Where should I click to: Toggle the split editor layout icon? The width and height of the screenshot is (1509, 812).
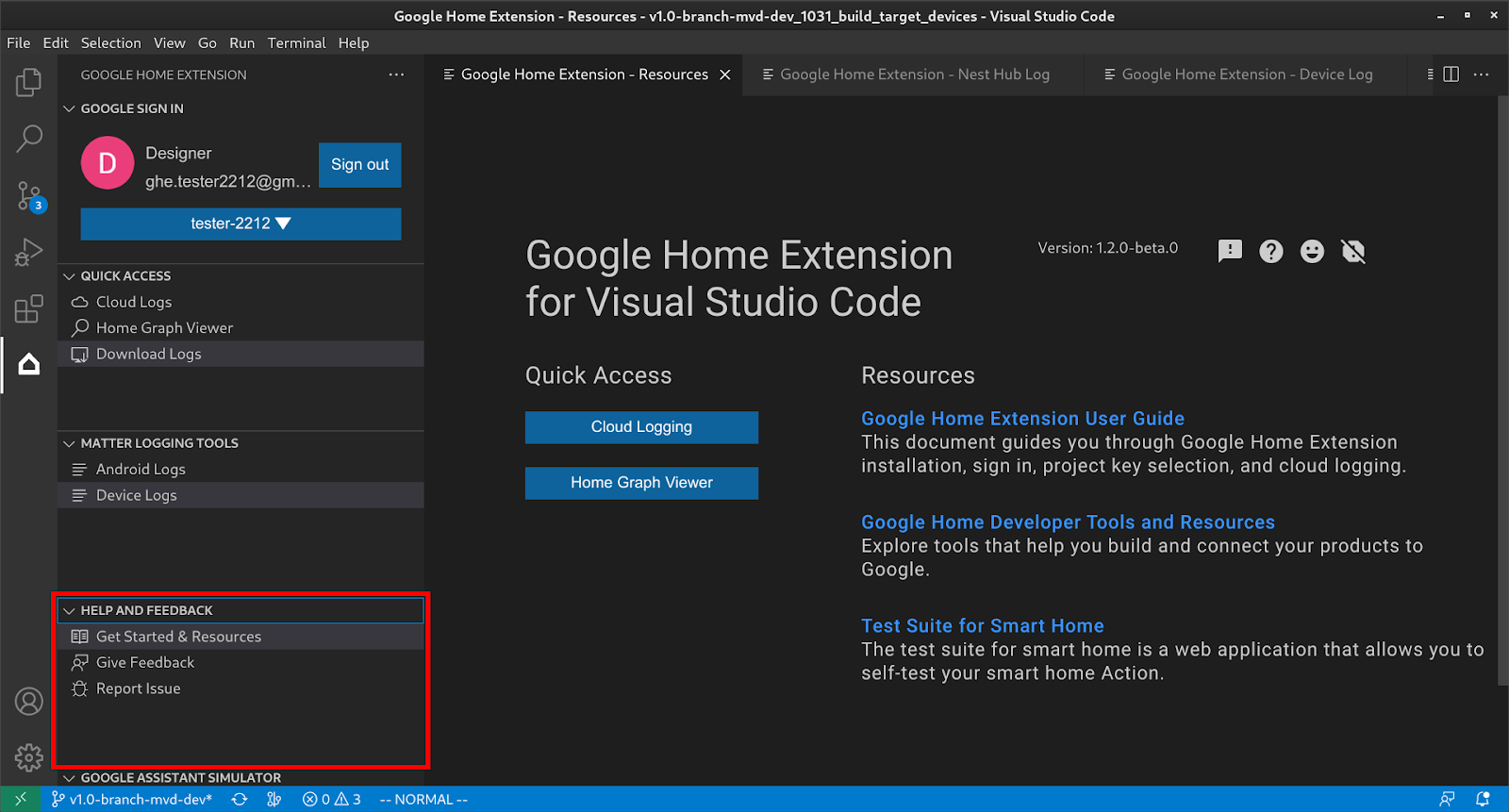pos(1451,75)
